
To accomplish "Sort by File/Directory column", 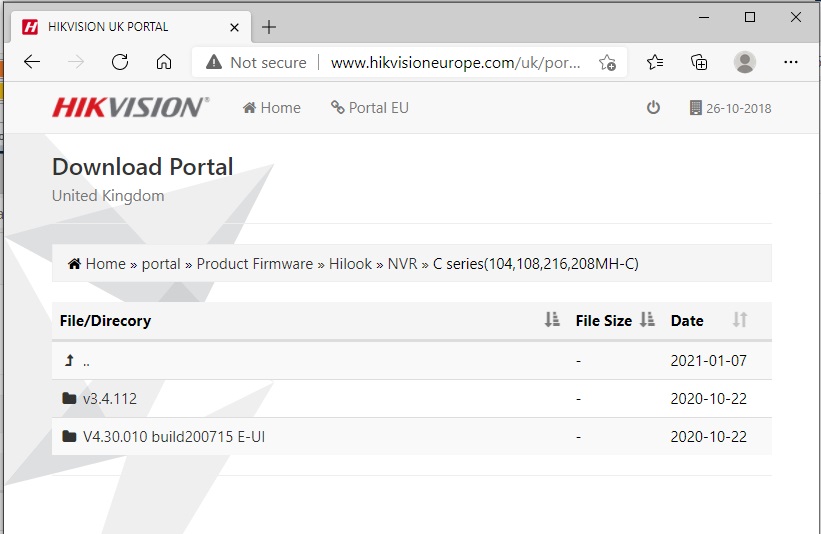I will pos(552,320).
